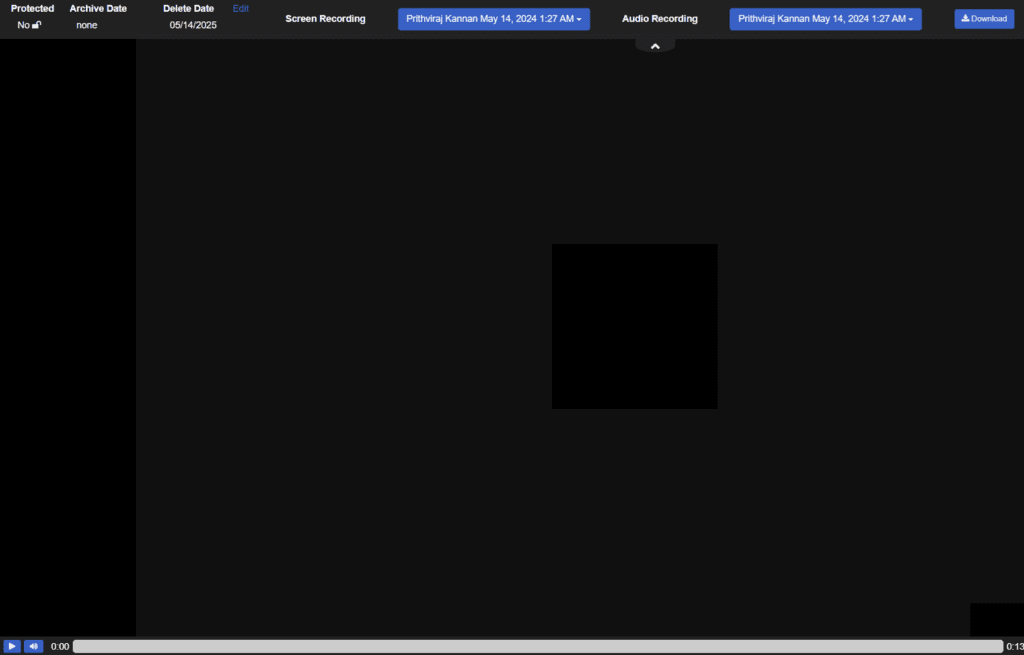The height and width of the screenshot is (655, 1024).
Task: Click the padlock icon beside the Protected status
Action: (x=37, y=25)
